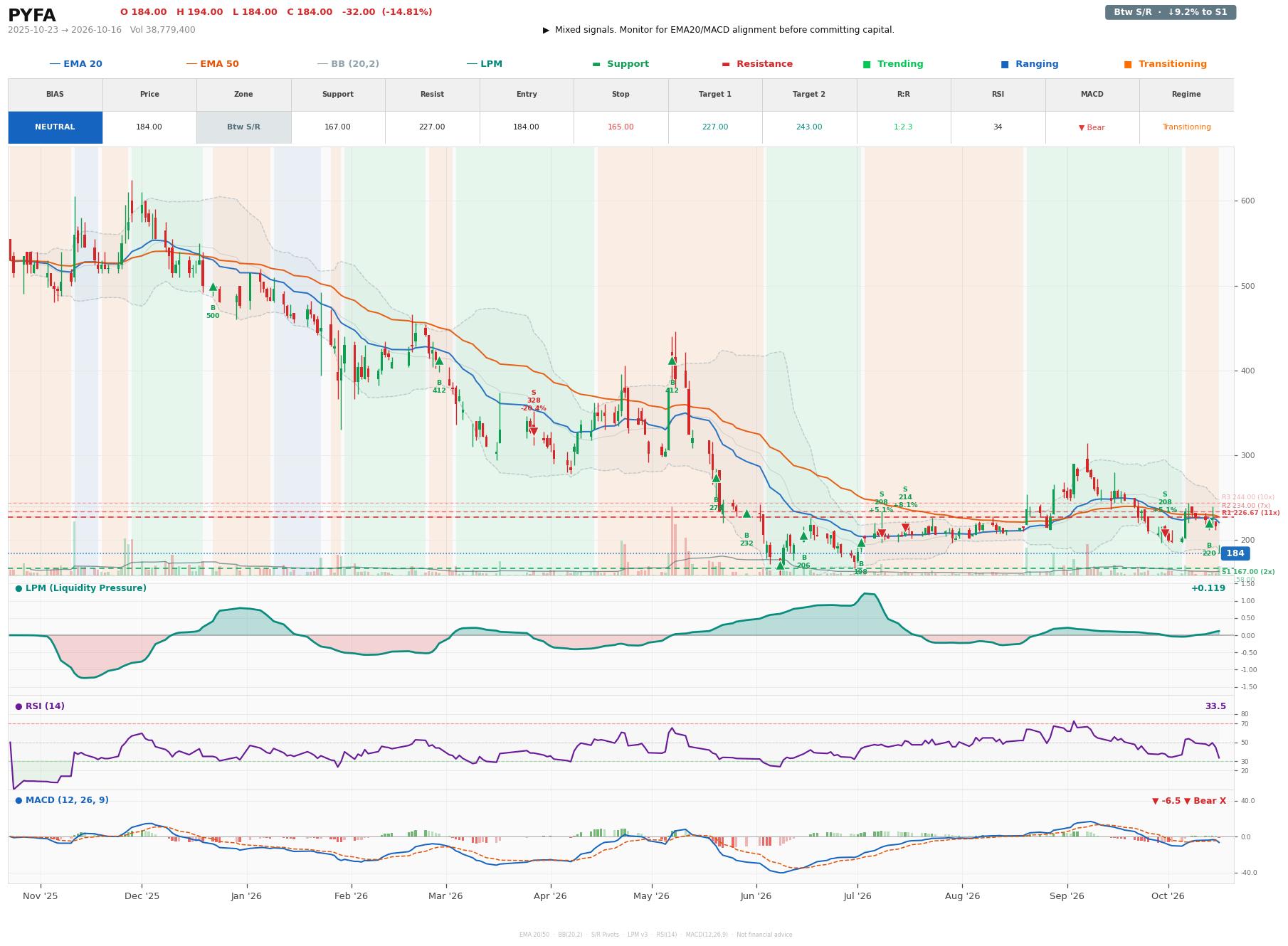
Task: Click the R1 226.67 (11x) resistance label
Action: (x=1250, y=513)
